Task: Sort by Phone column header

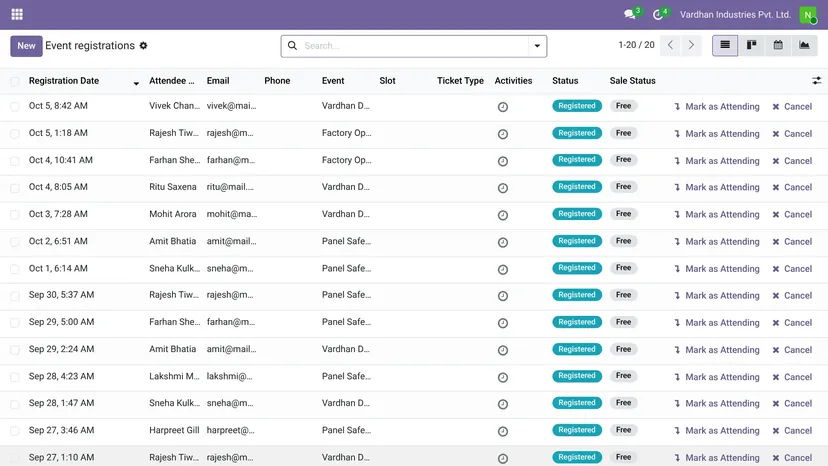Action: tap(277, 81)
